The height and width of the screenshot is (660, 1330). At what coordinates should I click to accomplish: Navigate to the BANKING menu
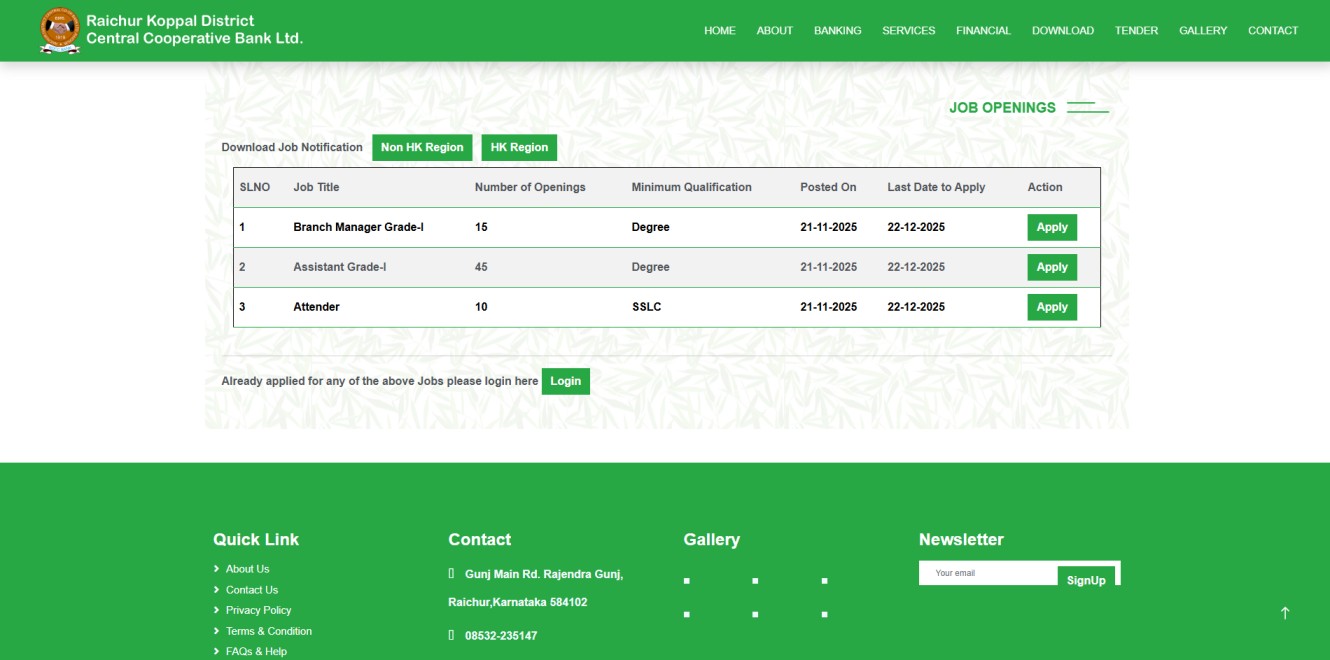tap(837, 30)
